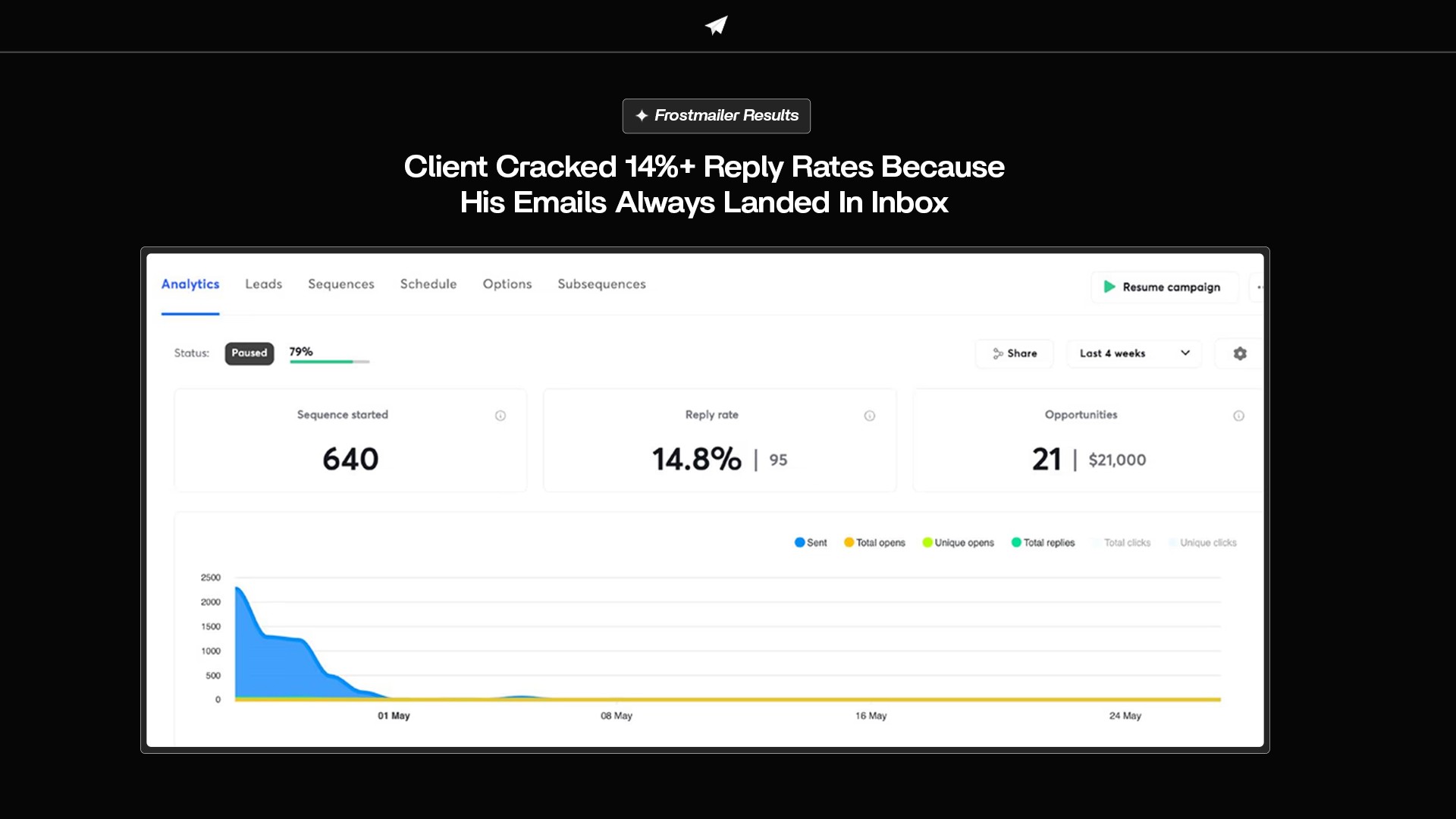Viewport: 1456px width, 819px height.
Task: Click the info icon on the Sequence started card
Action: pos(500,416)
